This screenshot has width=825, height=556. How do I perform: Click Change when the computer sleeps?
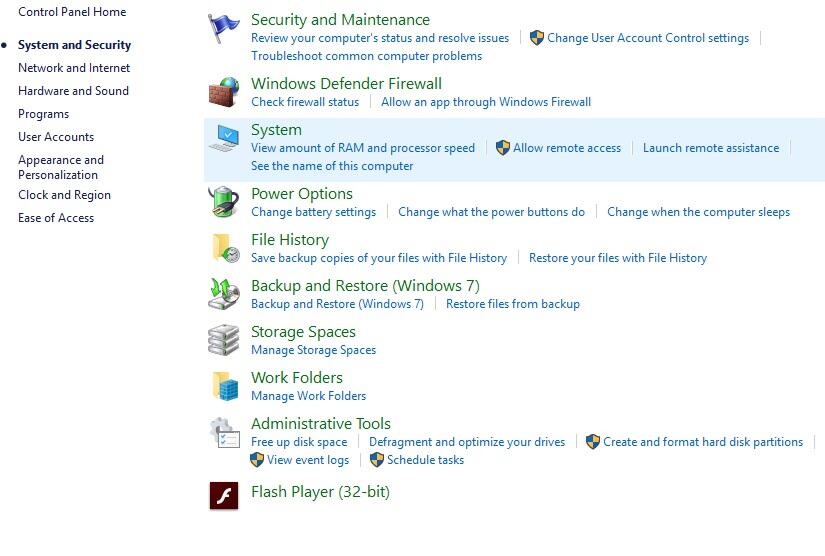click(x=698, y=211)
